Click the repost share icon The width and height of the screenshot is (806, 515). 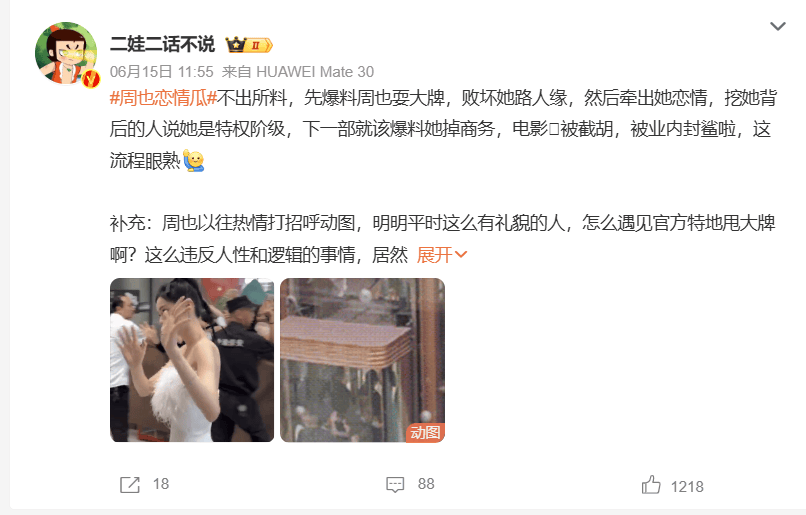[130, 485]
